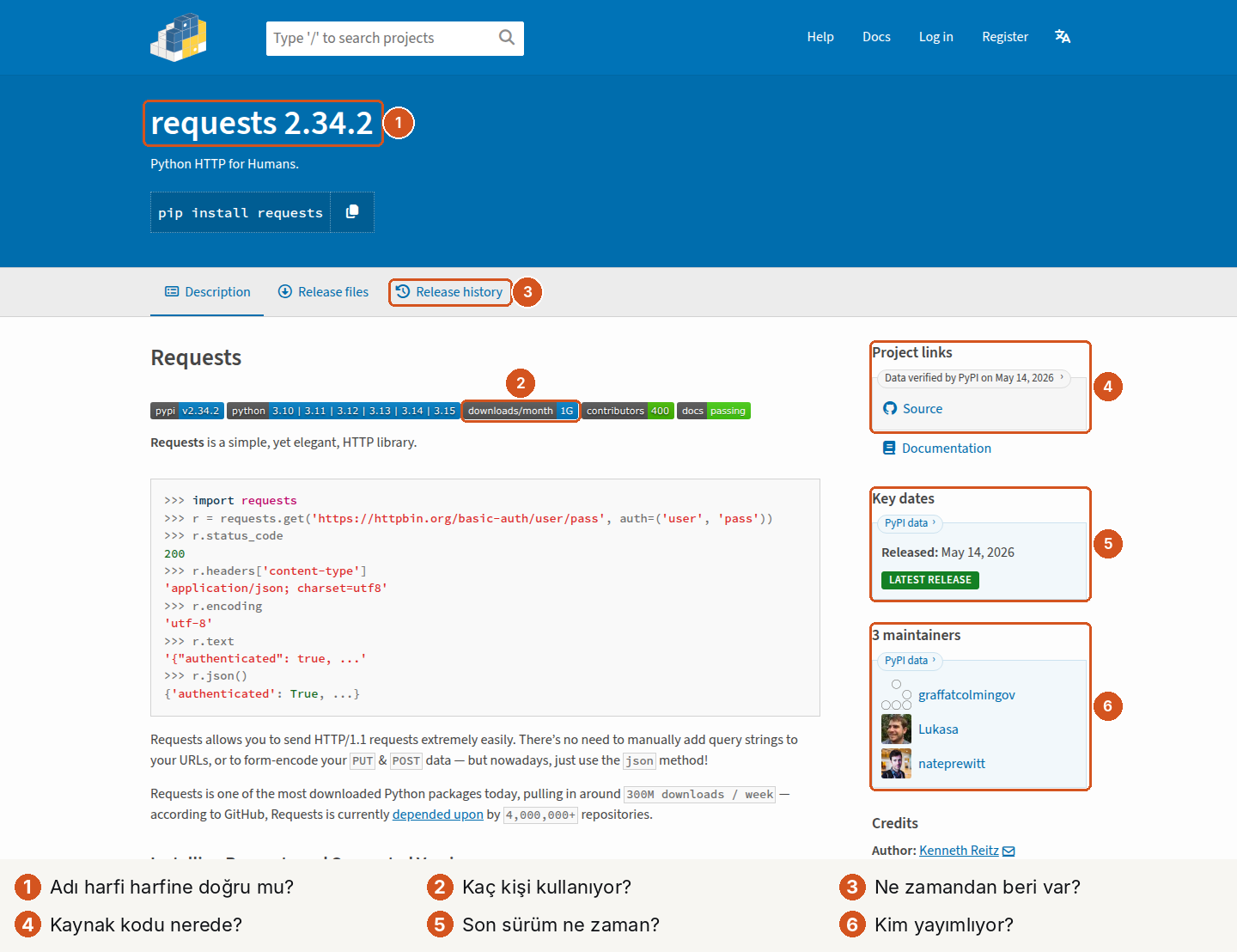Open the Source project link
Viewport: 1237px width, 952px height.
(x=912, y=409)
